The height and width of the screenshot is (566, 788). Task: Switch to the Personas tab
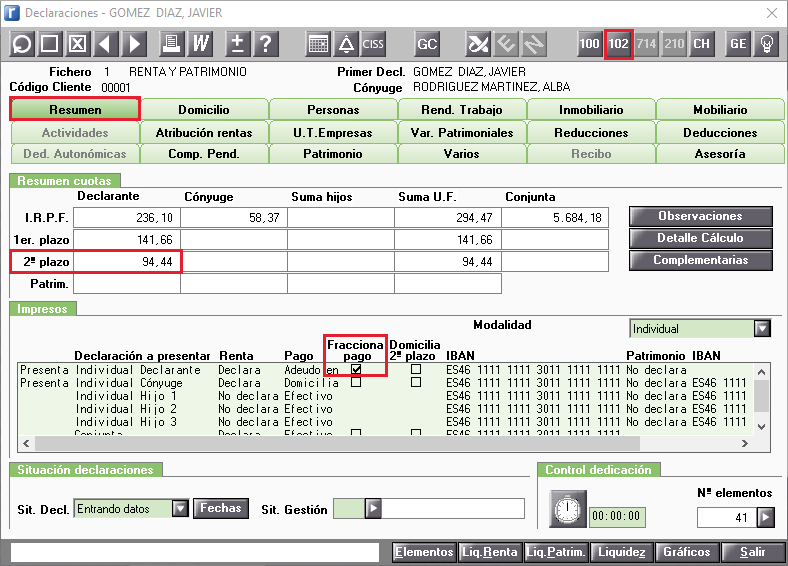[x=333, y=110]
